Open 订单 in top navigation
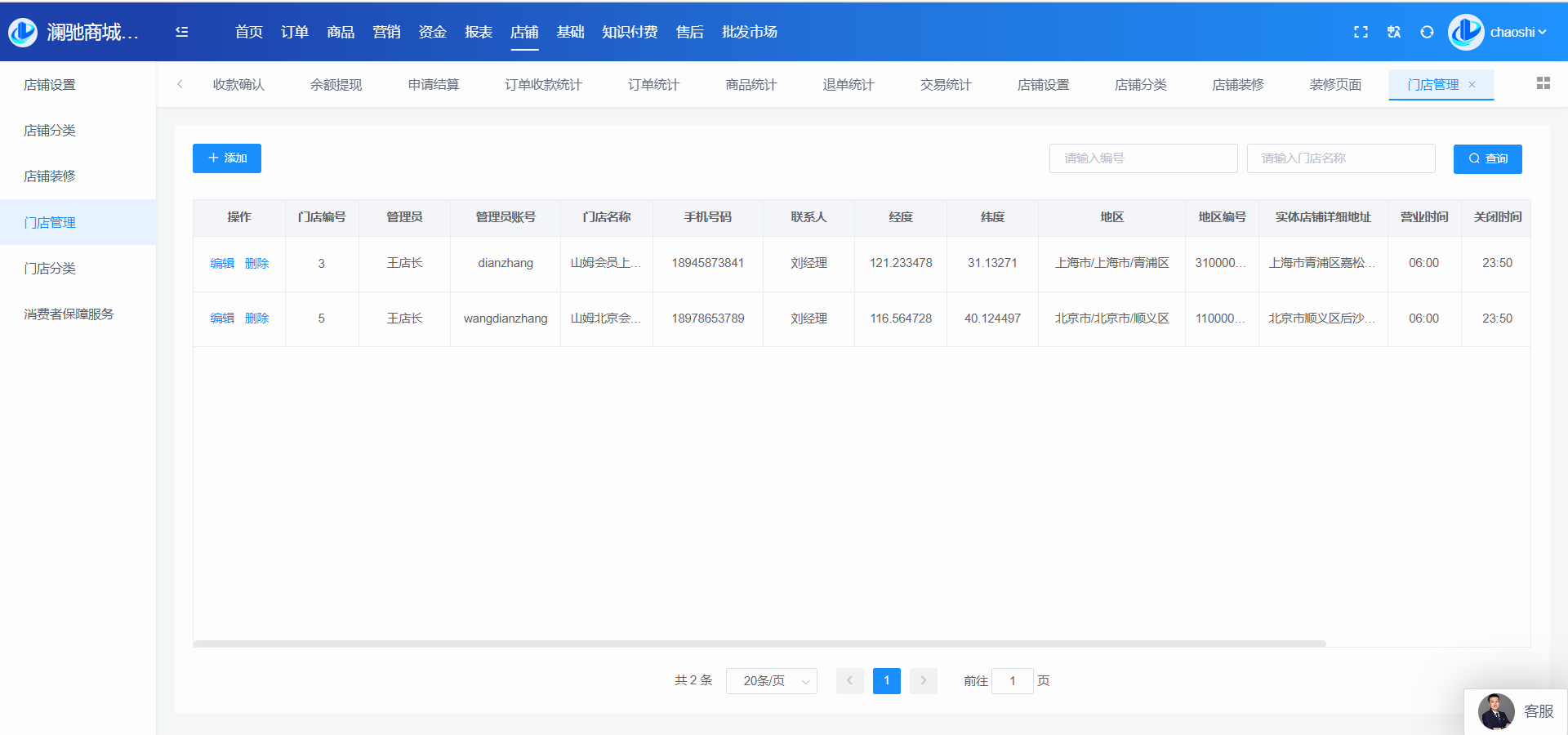 [x=294, y=32]
